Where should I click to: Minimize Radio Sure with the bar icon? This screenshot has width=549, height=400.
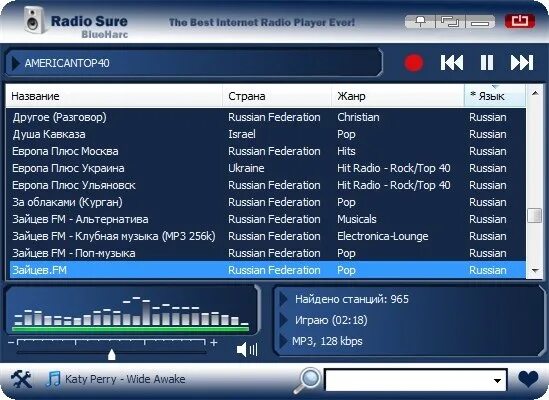click(480, 22)
